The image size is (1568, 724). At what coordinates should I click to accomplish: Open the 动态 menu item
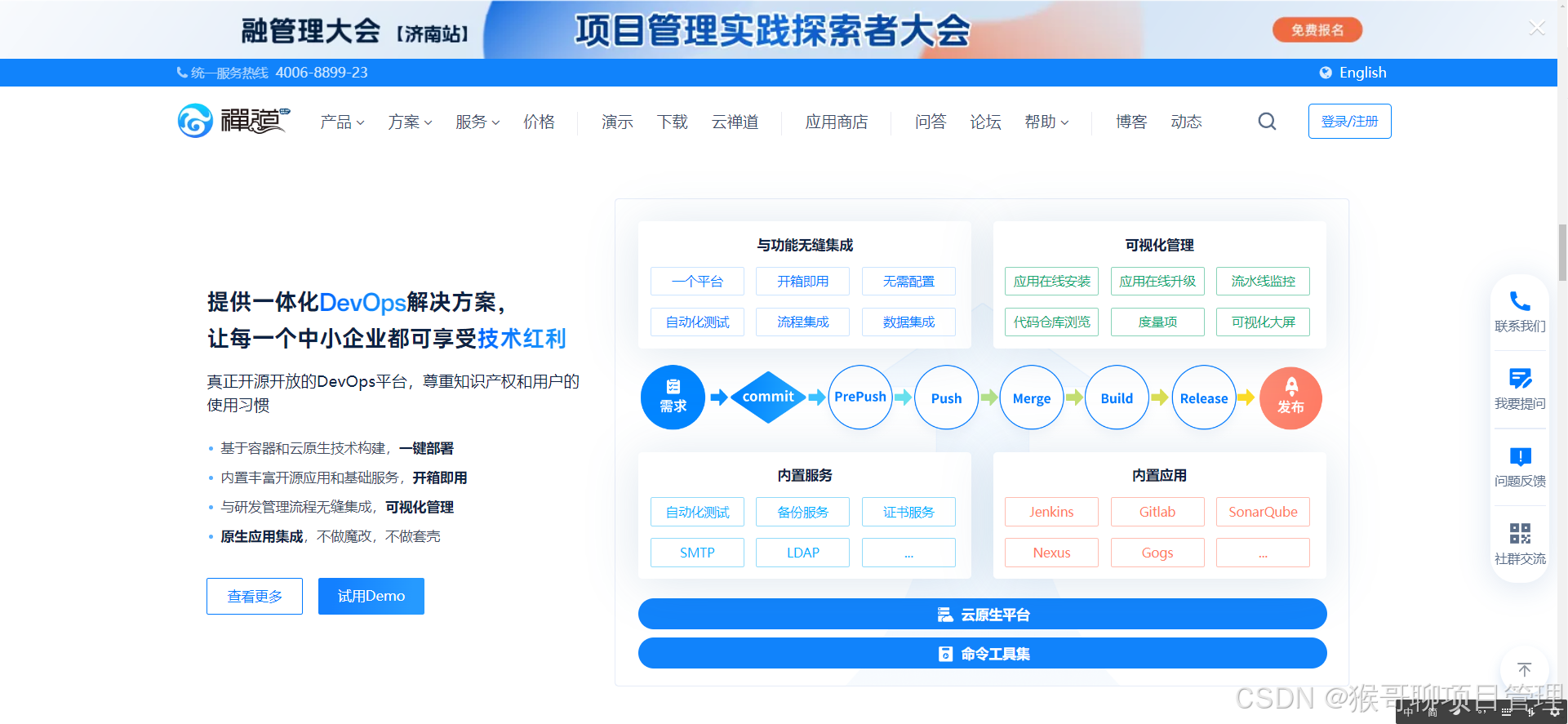click(1186, 122)
